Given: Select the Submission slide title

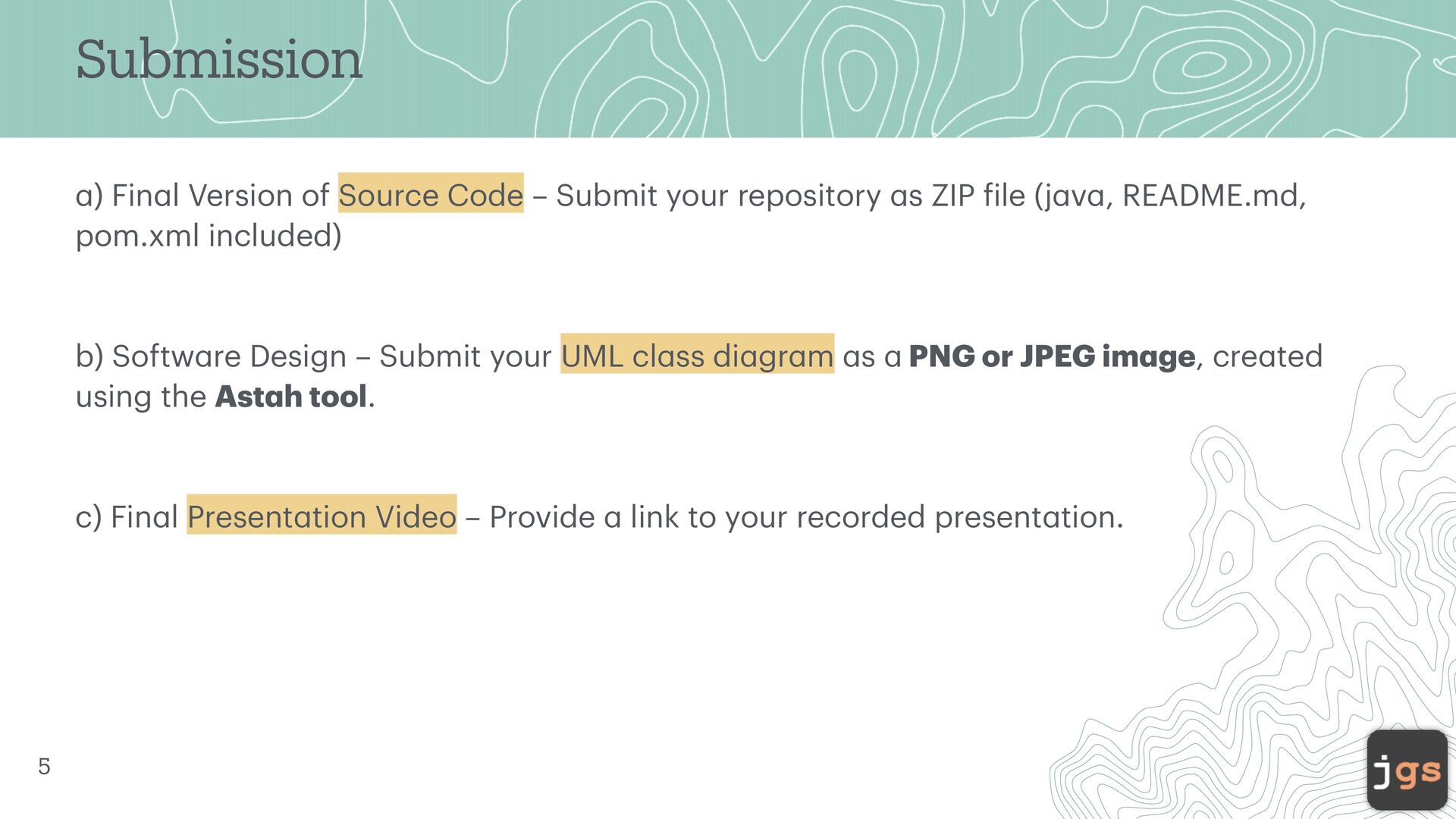Looking at the screenshot, I should [x=219, y=59].
